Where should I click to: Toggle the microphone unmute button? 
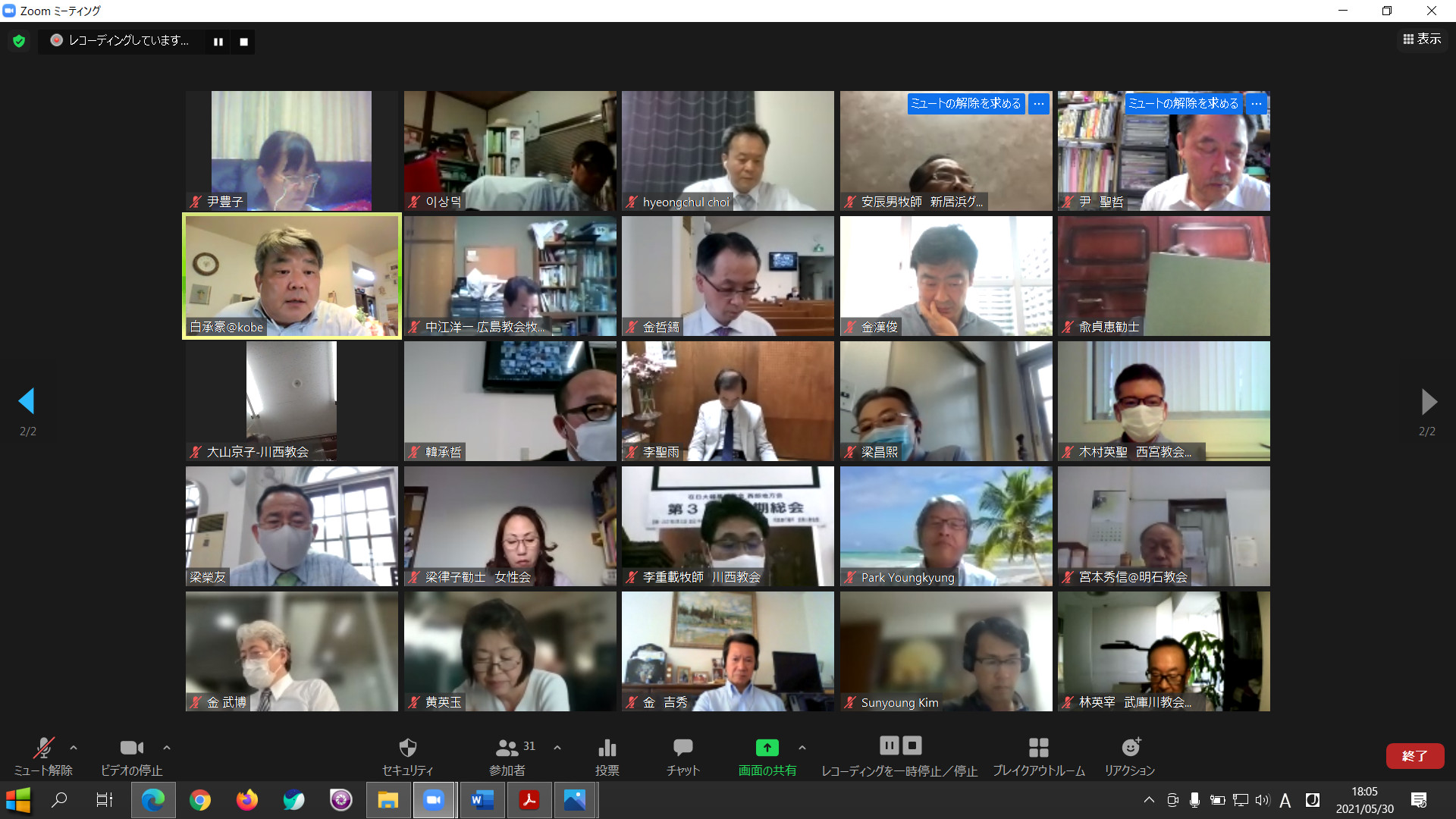point(43,748)
